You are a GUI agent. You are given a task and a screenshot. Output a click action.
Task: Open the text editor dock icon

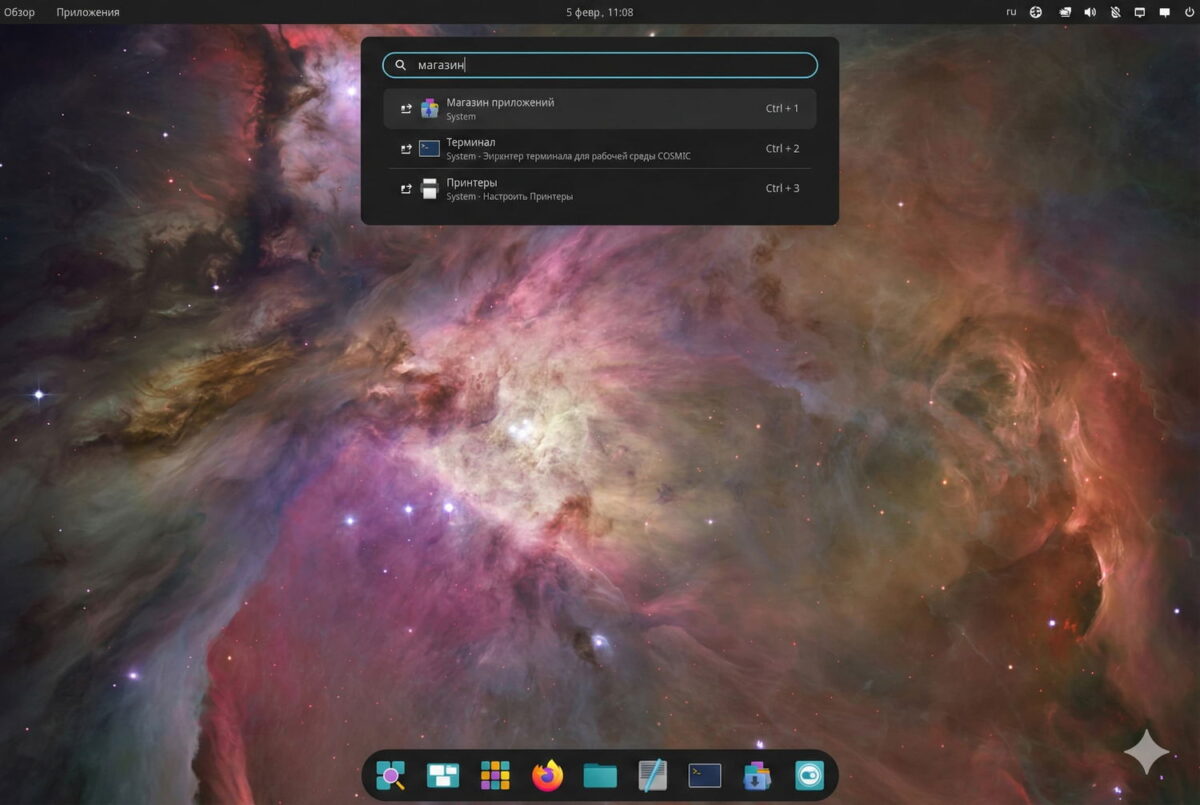(x=651, y=774)
